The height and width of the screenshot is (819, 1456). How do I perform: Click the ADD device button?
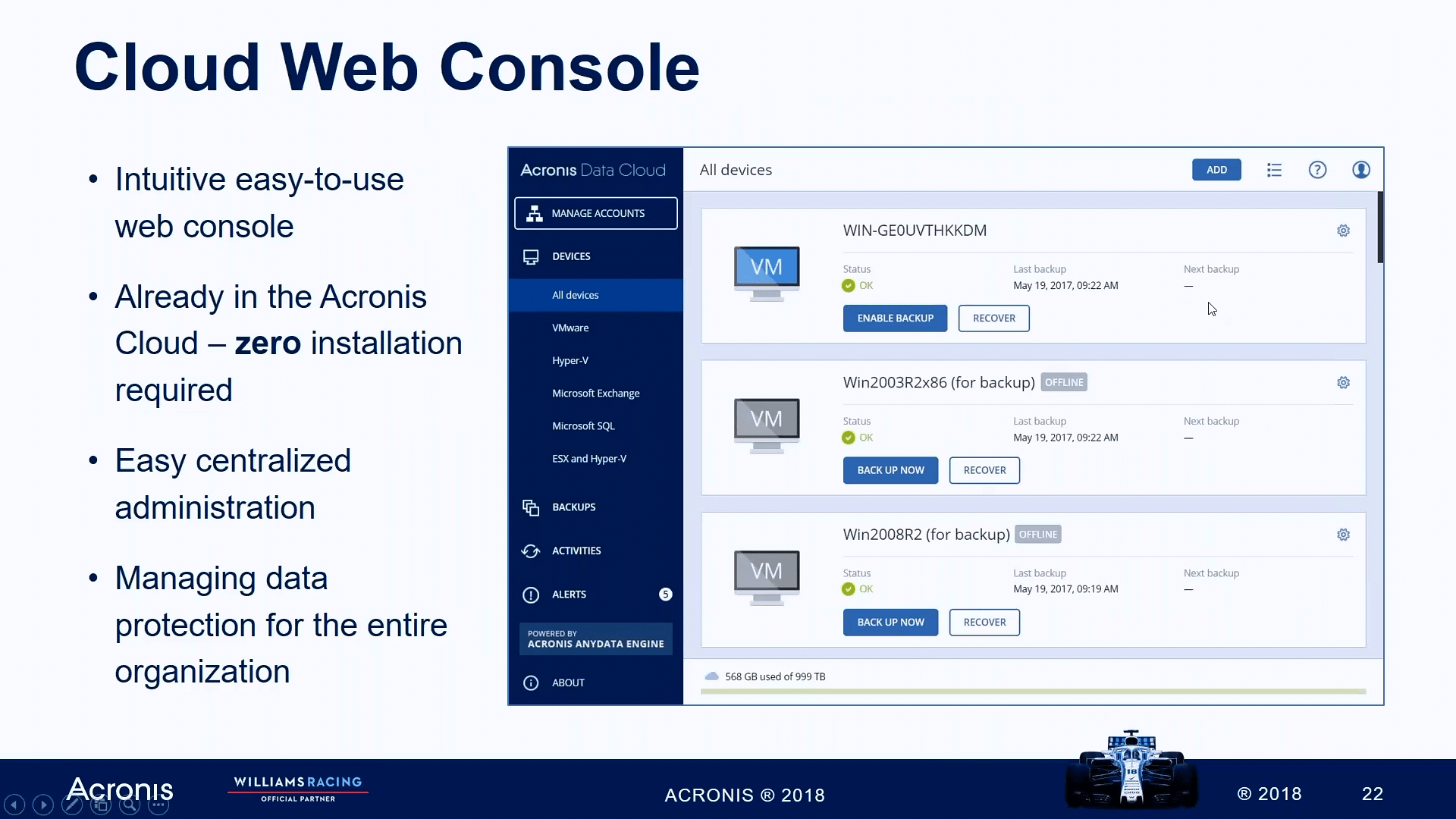tap(1216, 170)
